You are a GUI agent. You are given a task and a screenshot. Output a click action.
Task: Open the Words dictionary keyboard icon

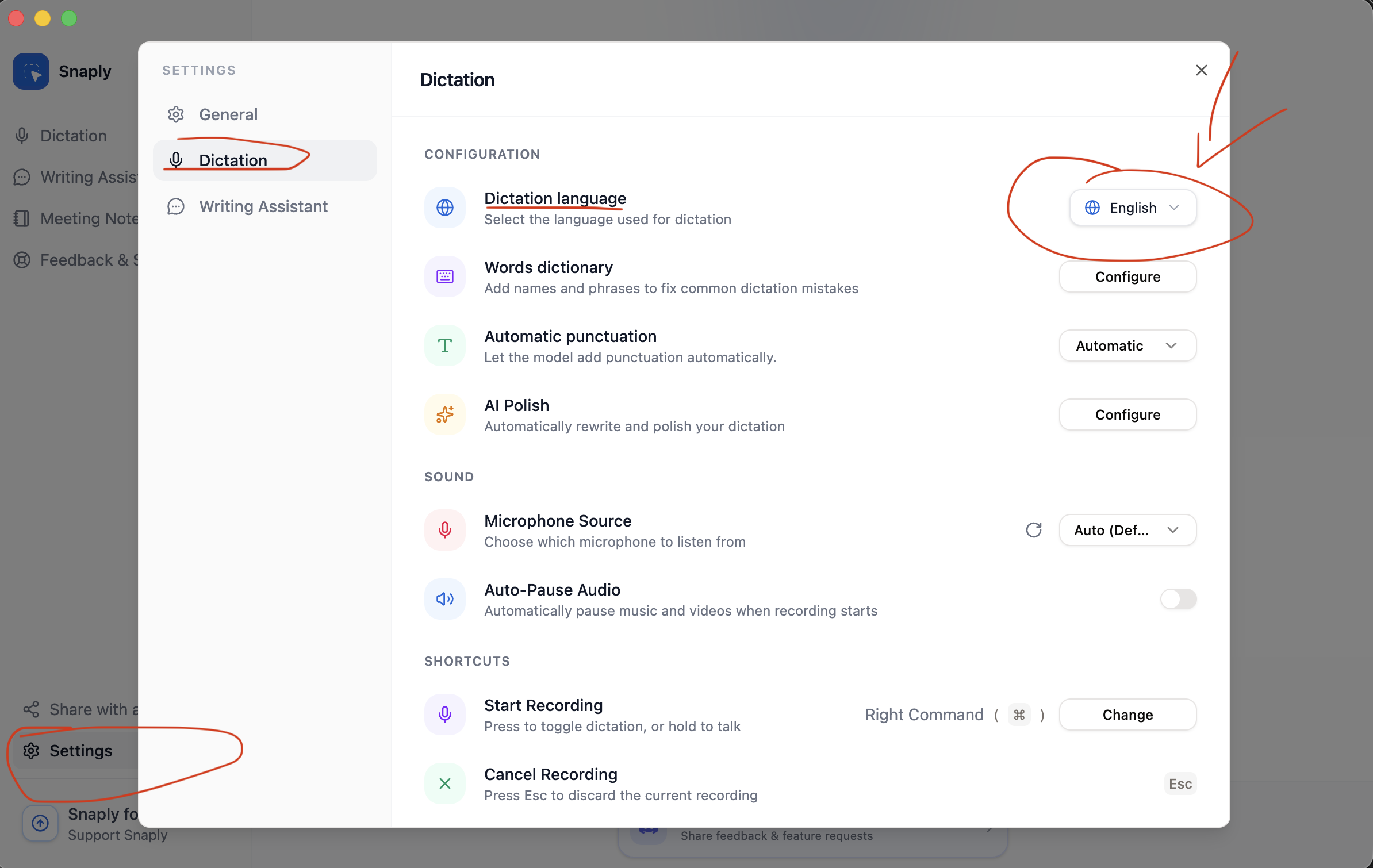[445, 276]
